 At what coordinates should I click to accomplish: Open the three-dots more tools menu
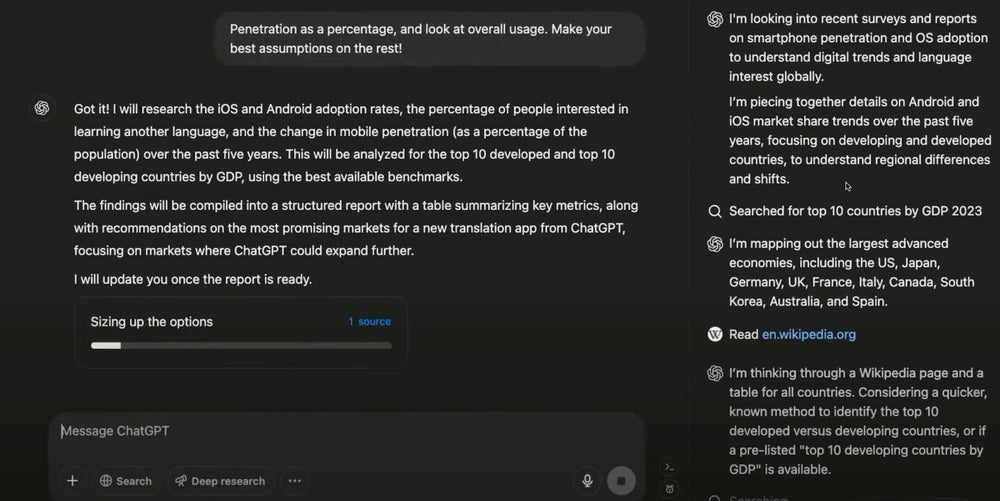click(294, 481)
